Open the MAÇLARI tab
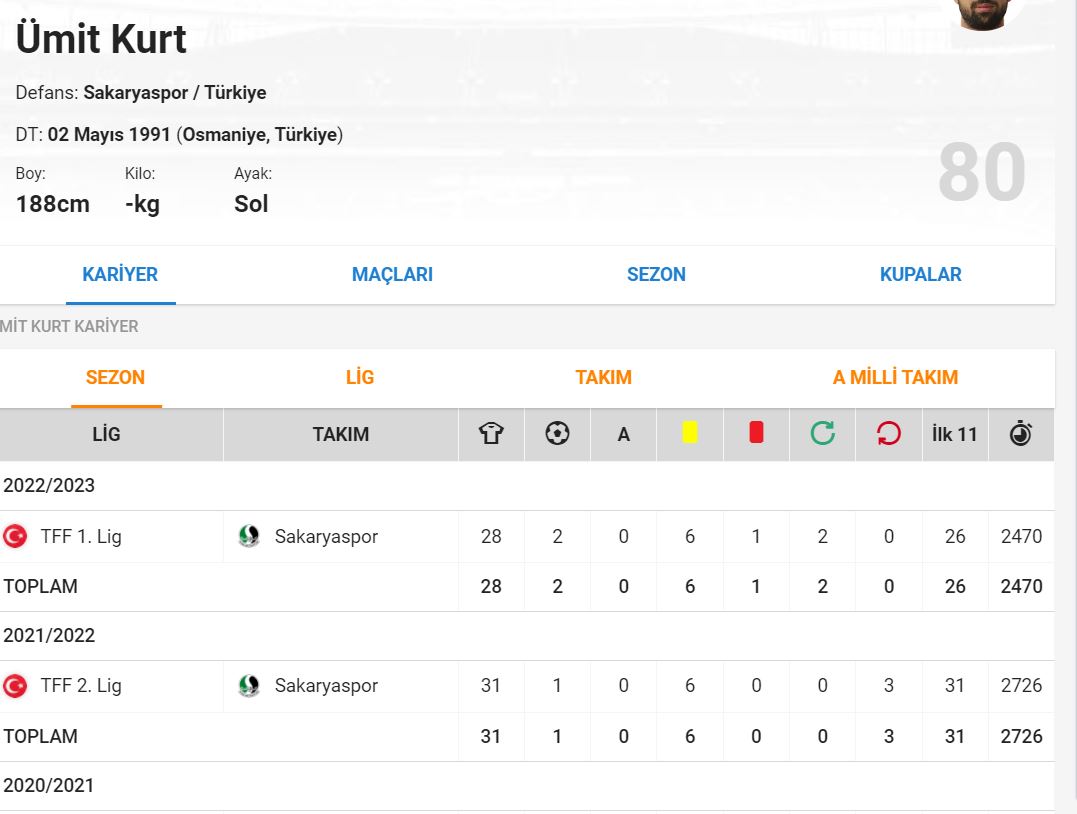Image resolution: width=1077 pixels, height=814 pixels. 392,275
